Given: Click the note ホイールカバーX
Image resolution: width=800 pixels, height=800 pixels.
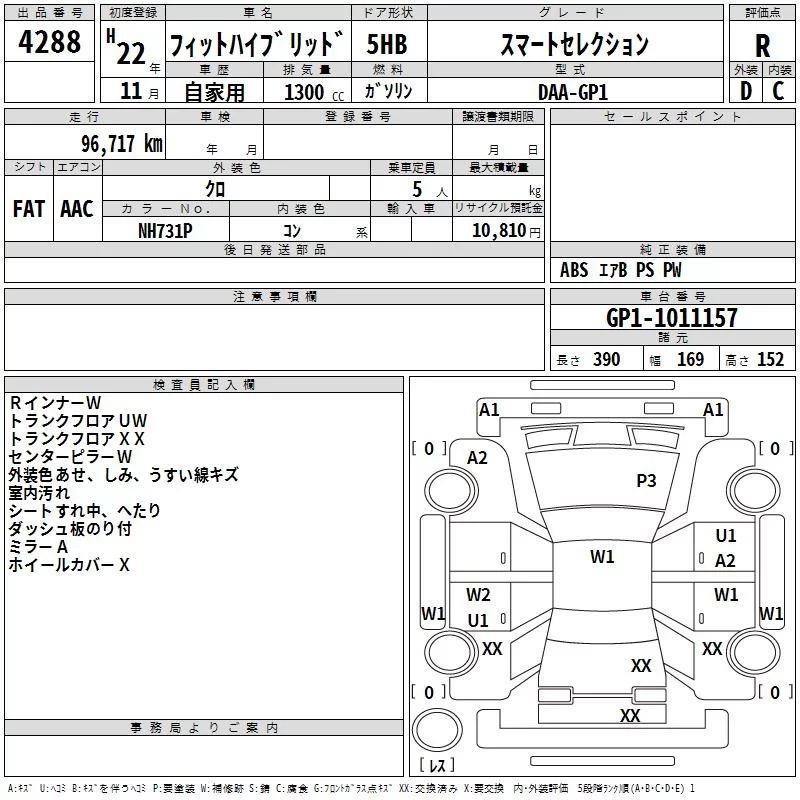Looking at the screenshot, I should point(69,565).
